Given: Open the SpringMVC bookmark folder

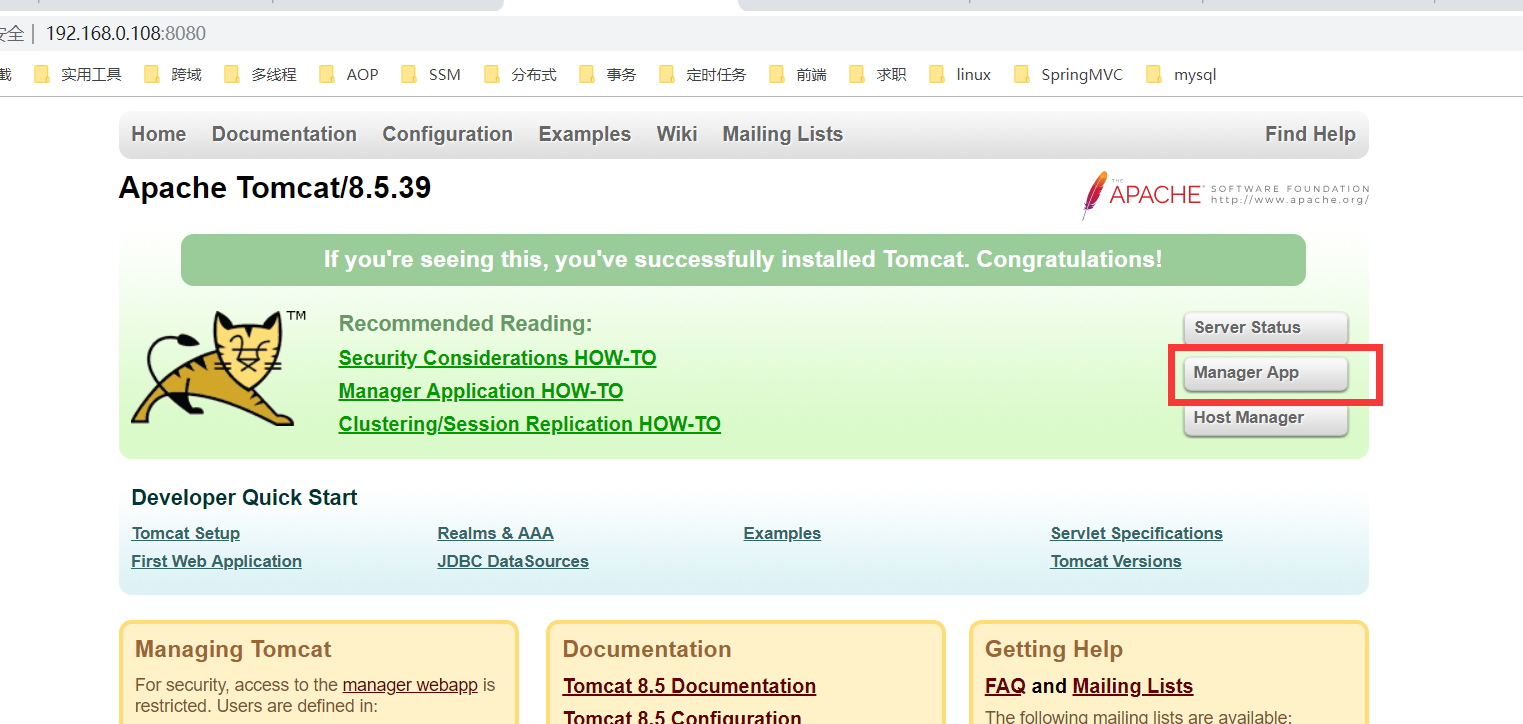Looking at the screenshot, I should [x=1068, y=74].
